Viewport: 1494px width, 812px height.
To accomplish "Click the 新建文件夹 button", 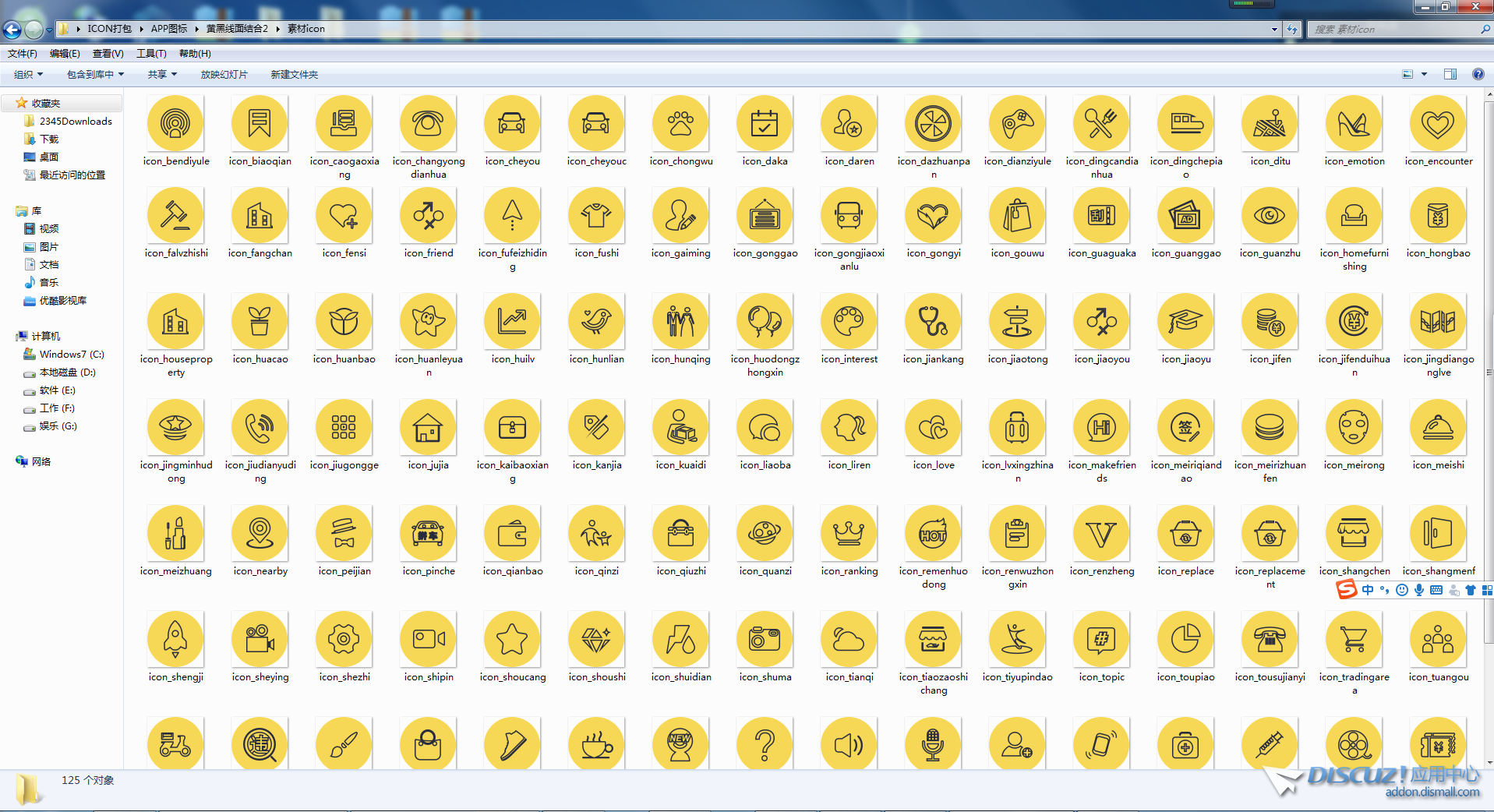I will pyautogui.click(x=294, y=75).
